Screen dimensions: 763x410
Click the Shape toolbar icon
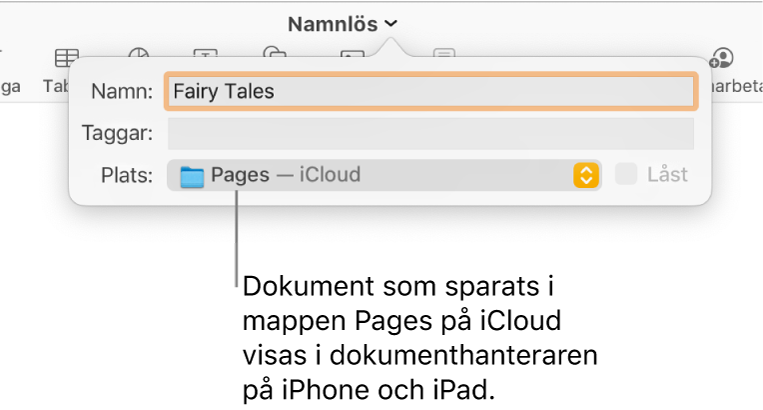point(274,55)
